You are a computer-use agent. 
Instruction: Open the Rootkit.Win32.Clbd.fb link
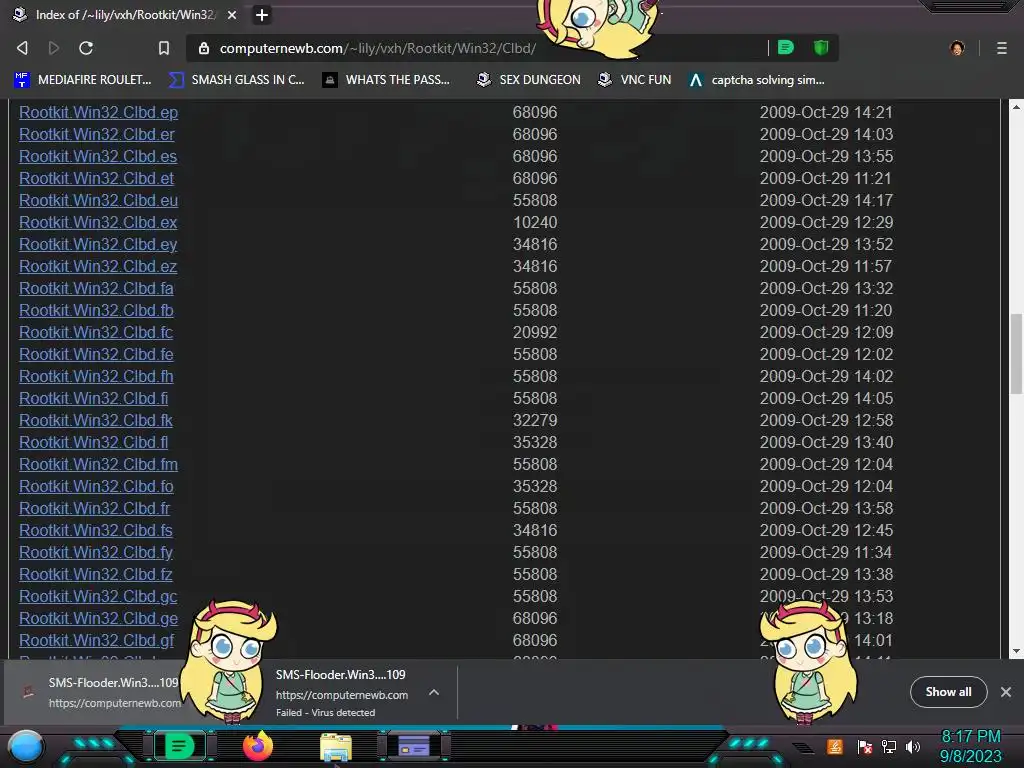pyautogui.click(x=96, y=310)
